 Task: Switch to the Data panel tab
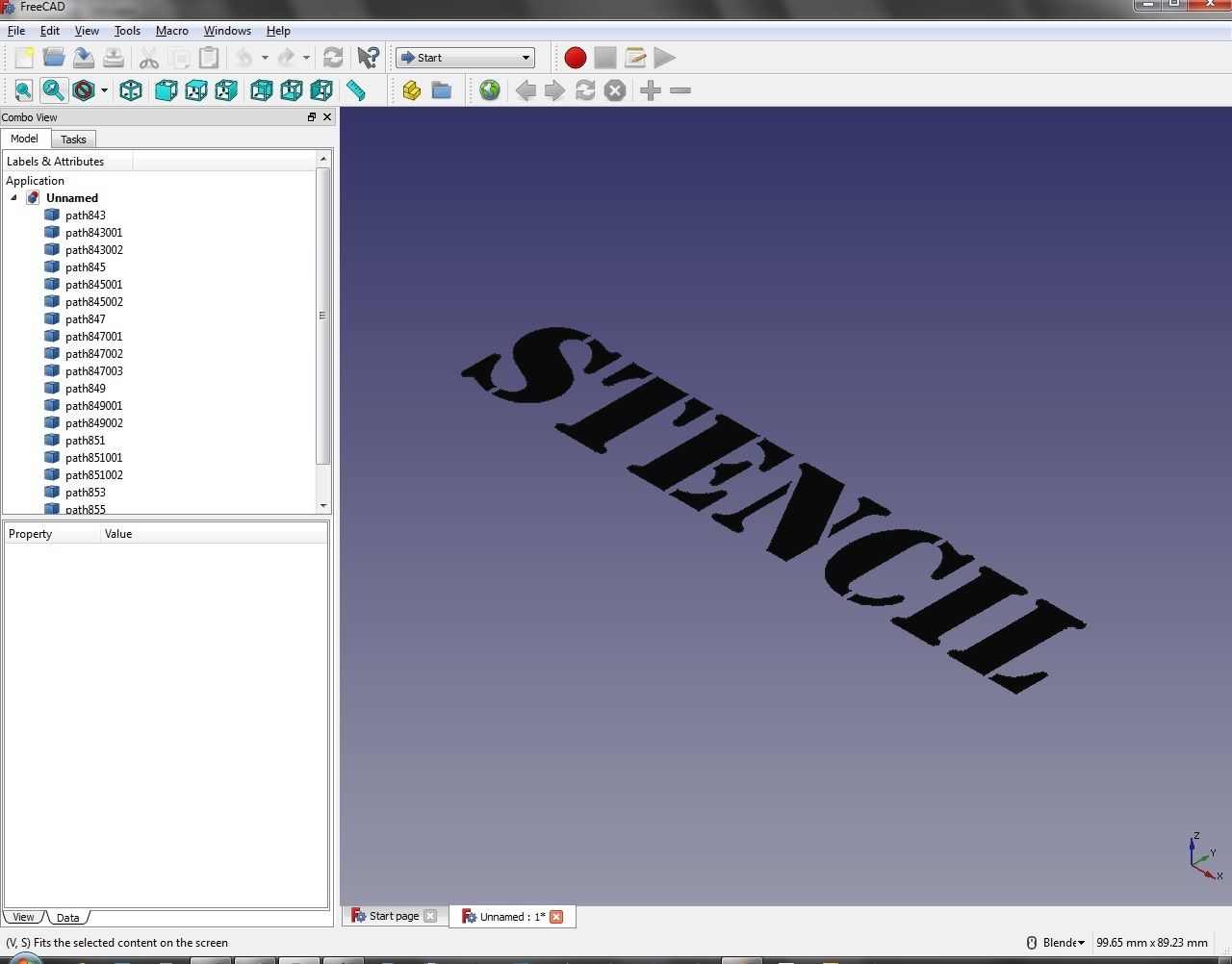click(x=67, y=917)
